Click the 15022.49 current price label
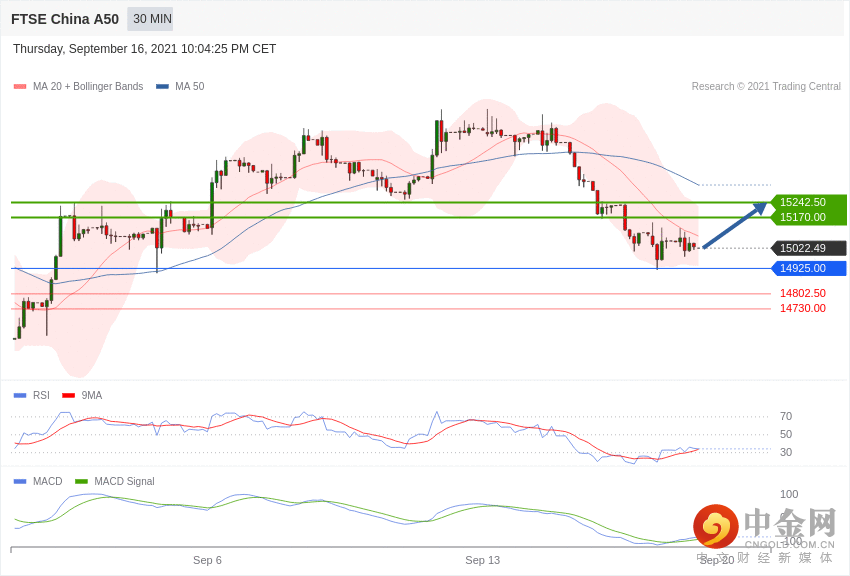Viewport: 850px width, 576px height. pyautogui.click(x=808, y=248)
